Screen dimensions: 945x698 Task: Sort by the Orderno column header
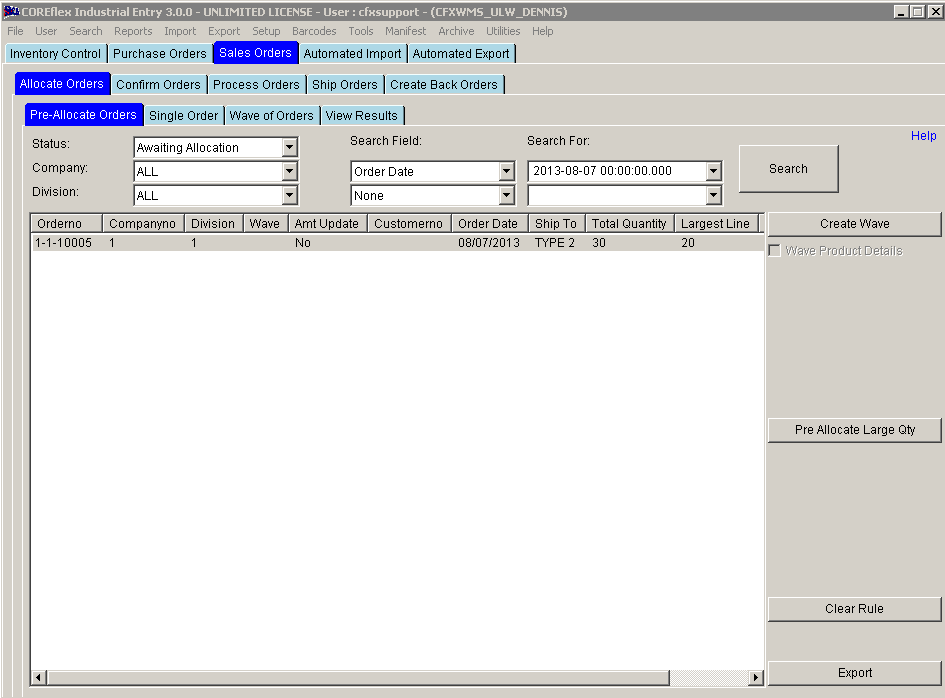coord(66,224)
